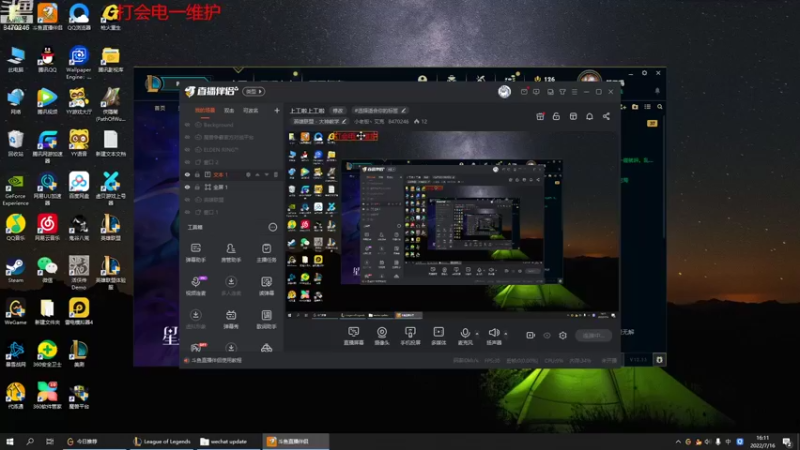The image size is (800, 450).
Task: Expand the microphone options arrow
Action: click(x=477, y=334)
